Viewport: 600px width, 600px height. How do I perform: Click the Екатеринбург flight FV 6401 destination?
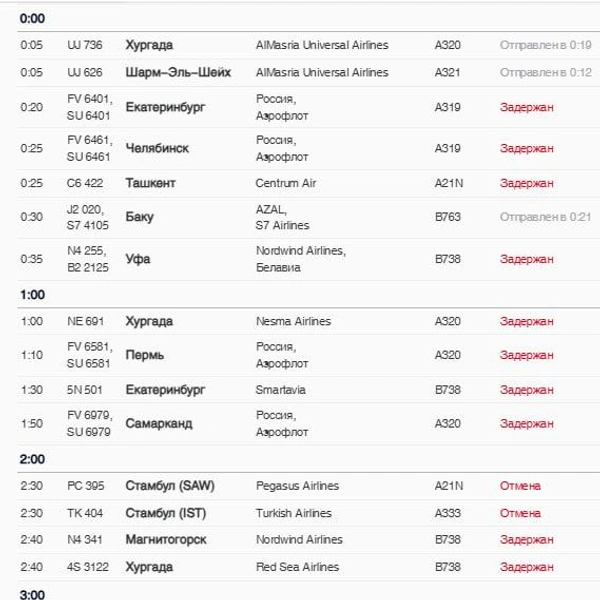(x=165, y=107)
